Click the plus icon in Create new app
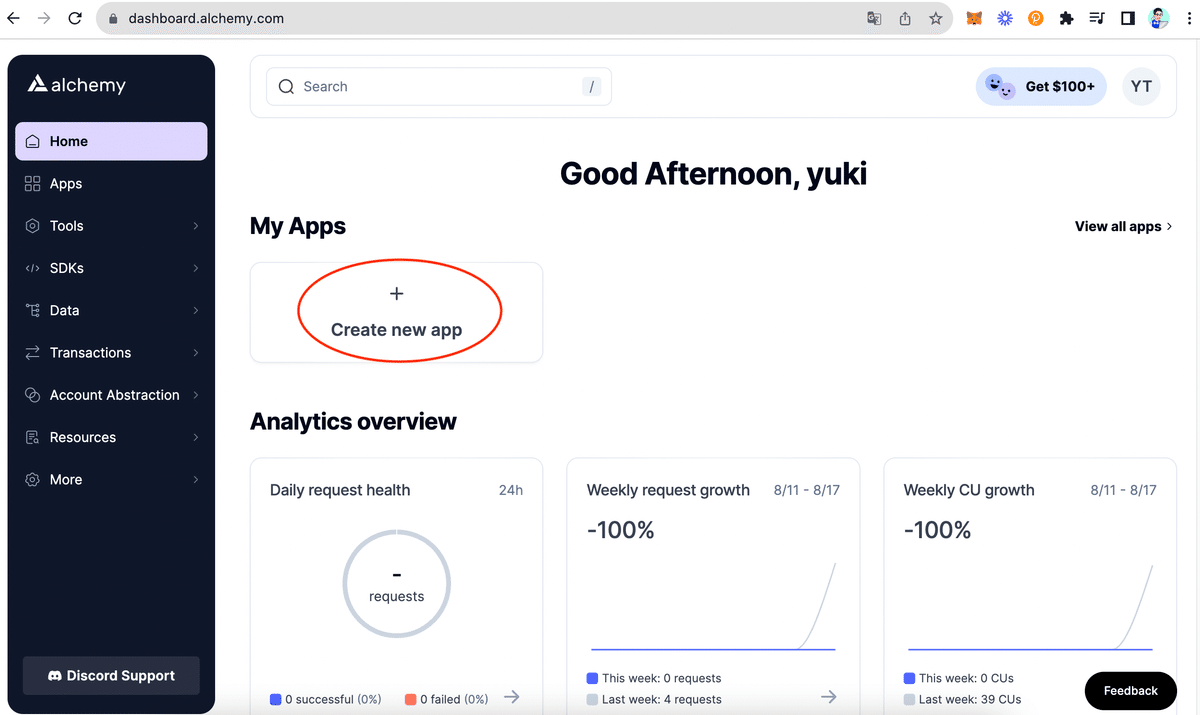 396,294
